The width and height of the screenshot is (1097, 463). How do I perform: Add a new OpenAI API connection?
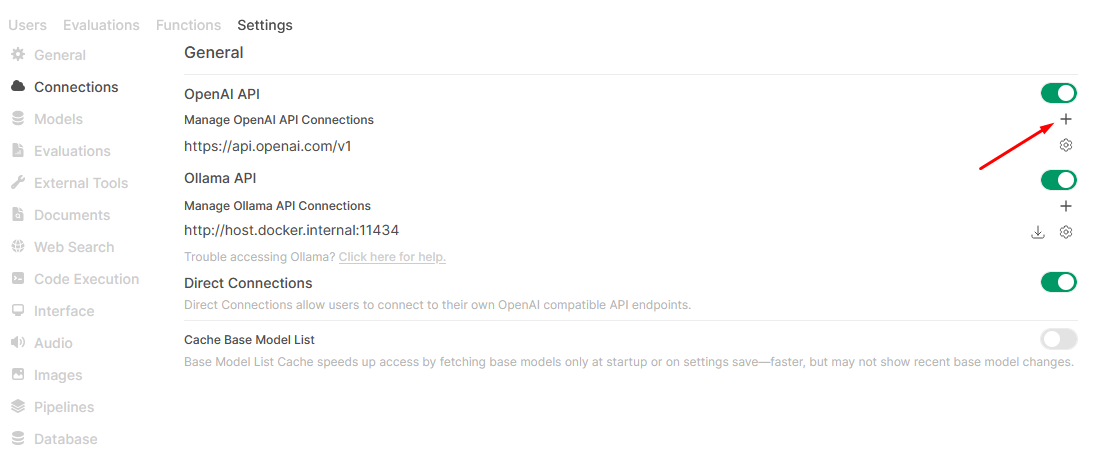pos(1066,120)
